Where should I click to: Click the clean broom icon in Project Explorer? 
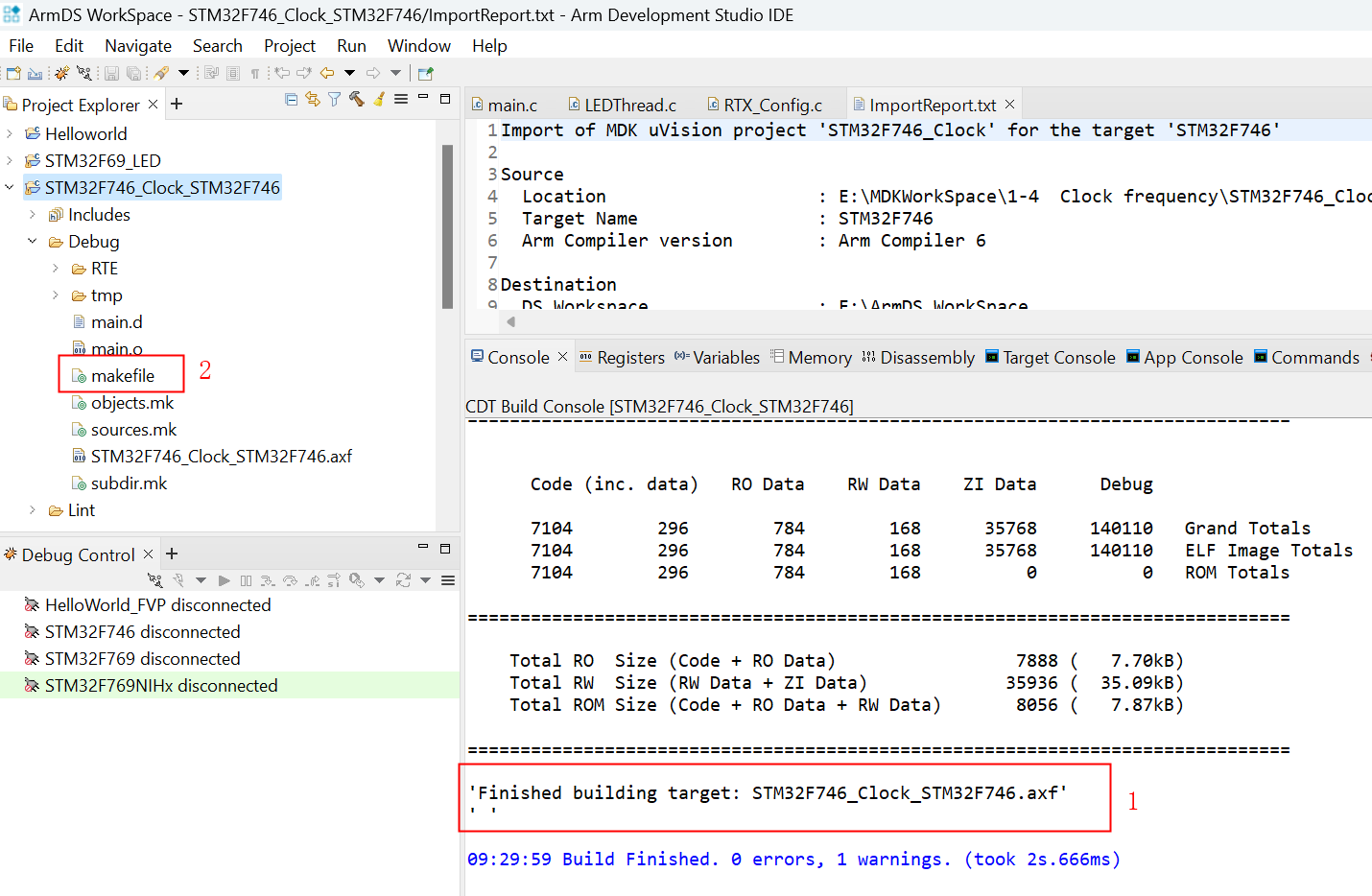click(379, 99)
